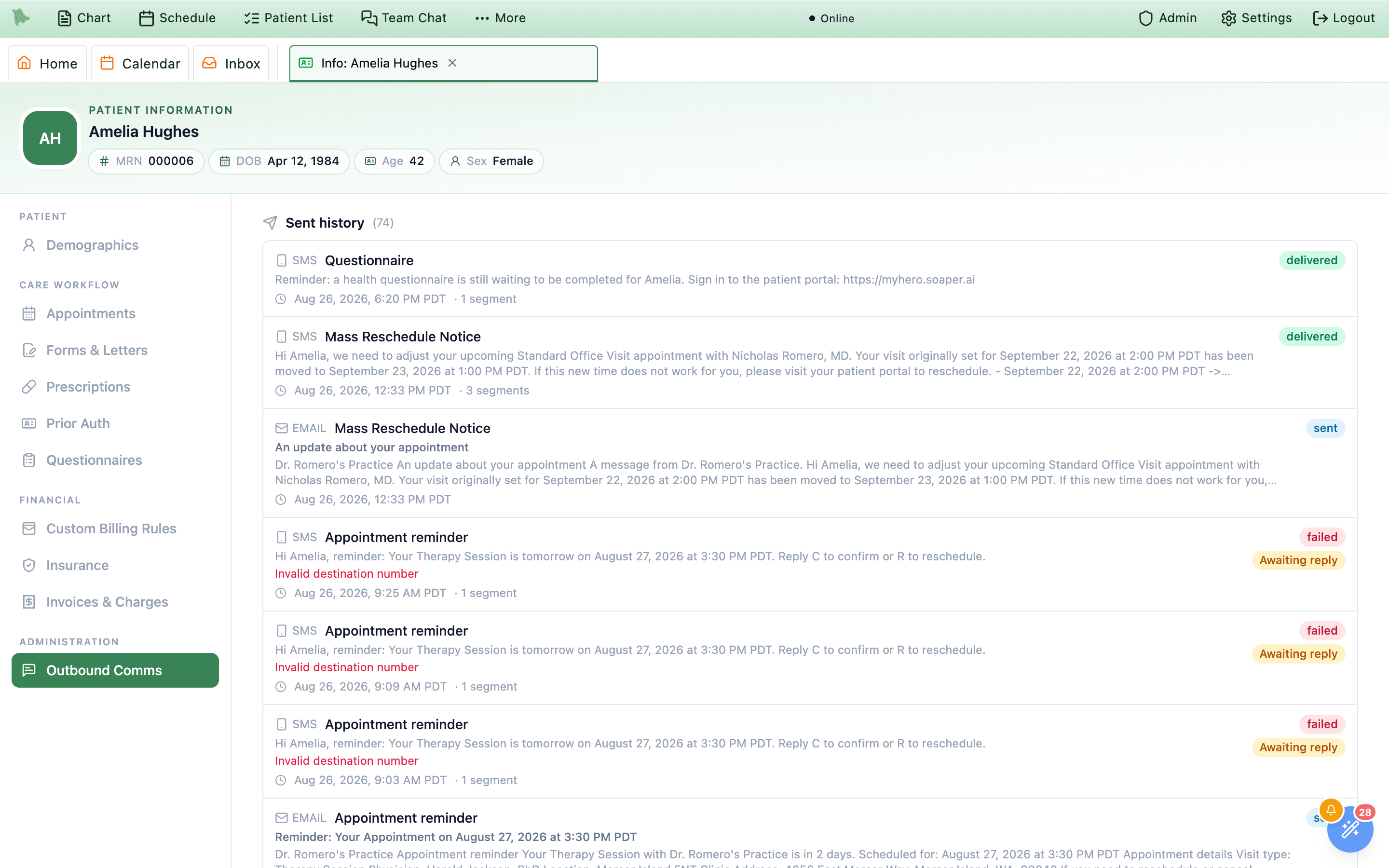Expand the More menu
The image size is (1389, 868).
(x=501, y=18)
